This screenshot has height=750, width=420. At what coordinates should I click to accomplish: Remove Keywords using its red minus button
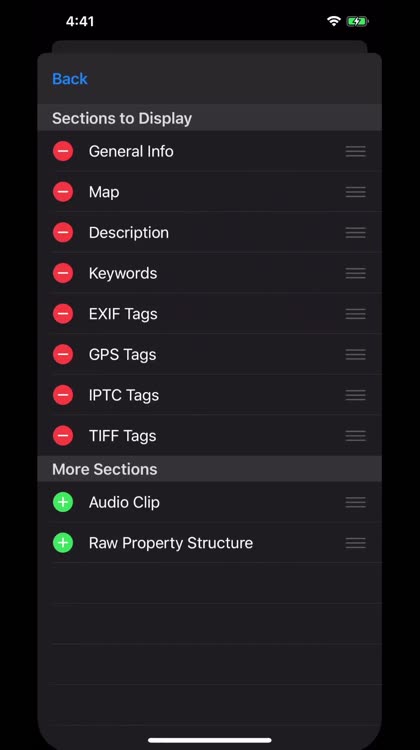tap(63, 273)
